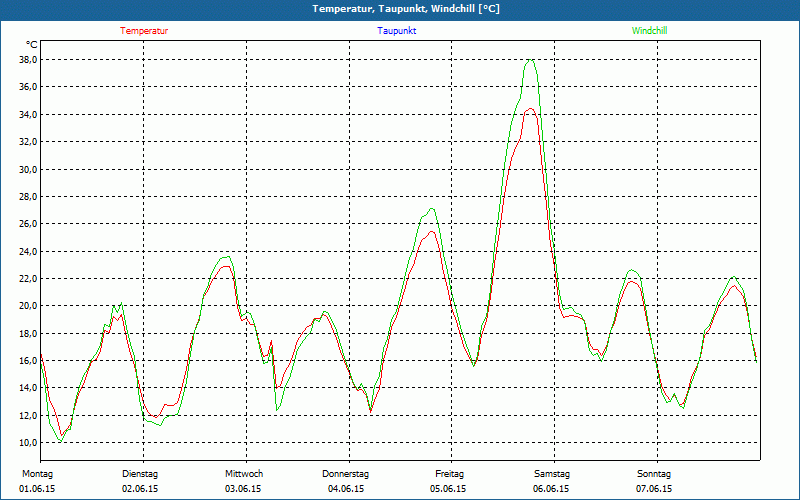Click the Sonntag day label
This screenshot has height=500, width=800.
click(654, 474)
